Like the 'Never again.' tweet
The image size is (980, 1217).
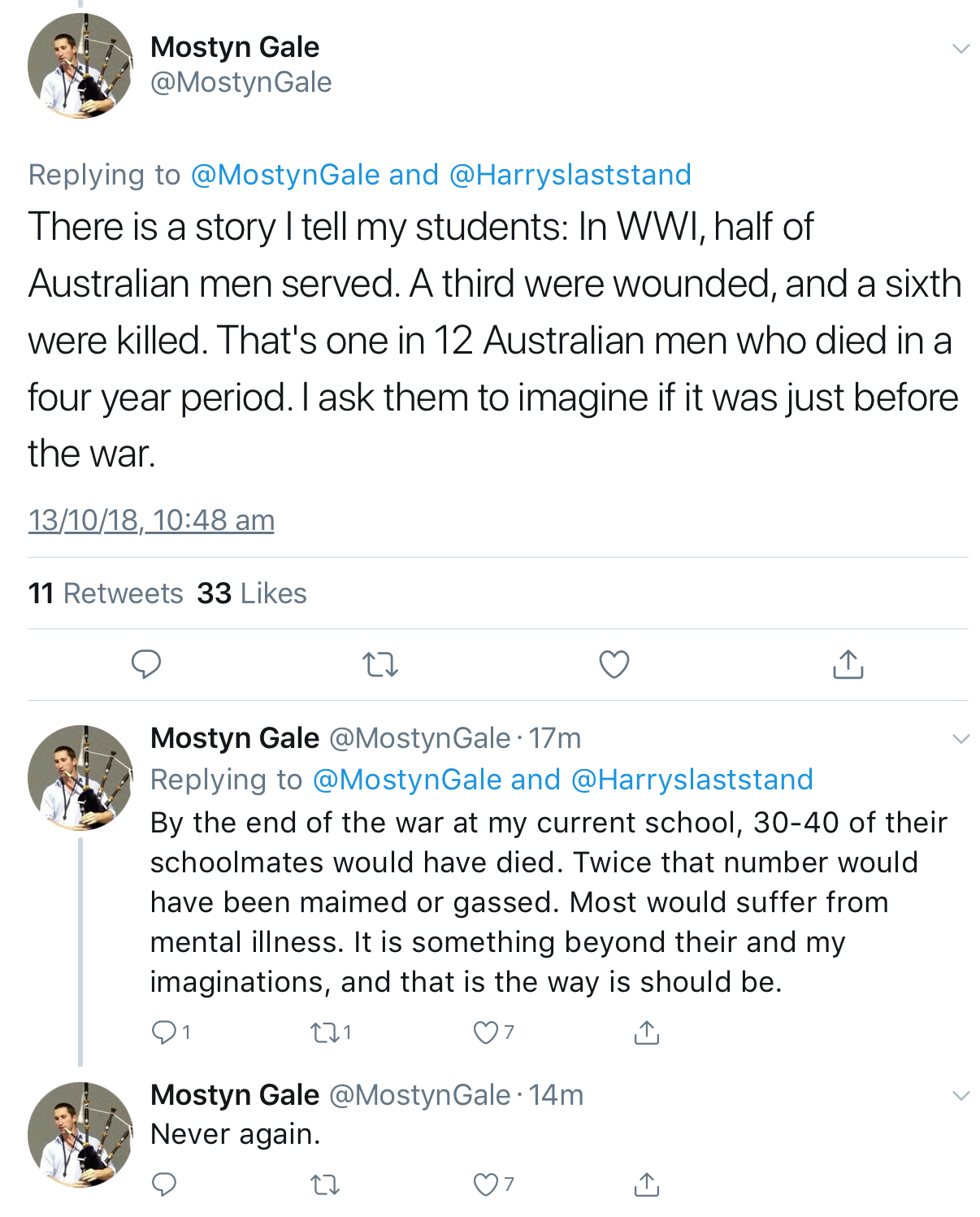pos(493,1184)
